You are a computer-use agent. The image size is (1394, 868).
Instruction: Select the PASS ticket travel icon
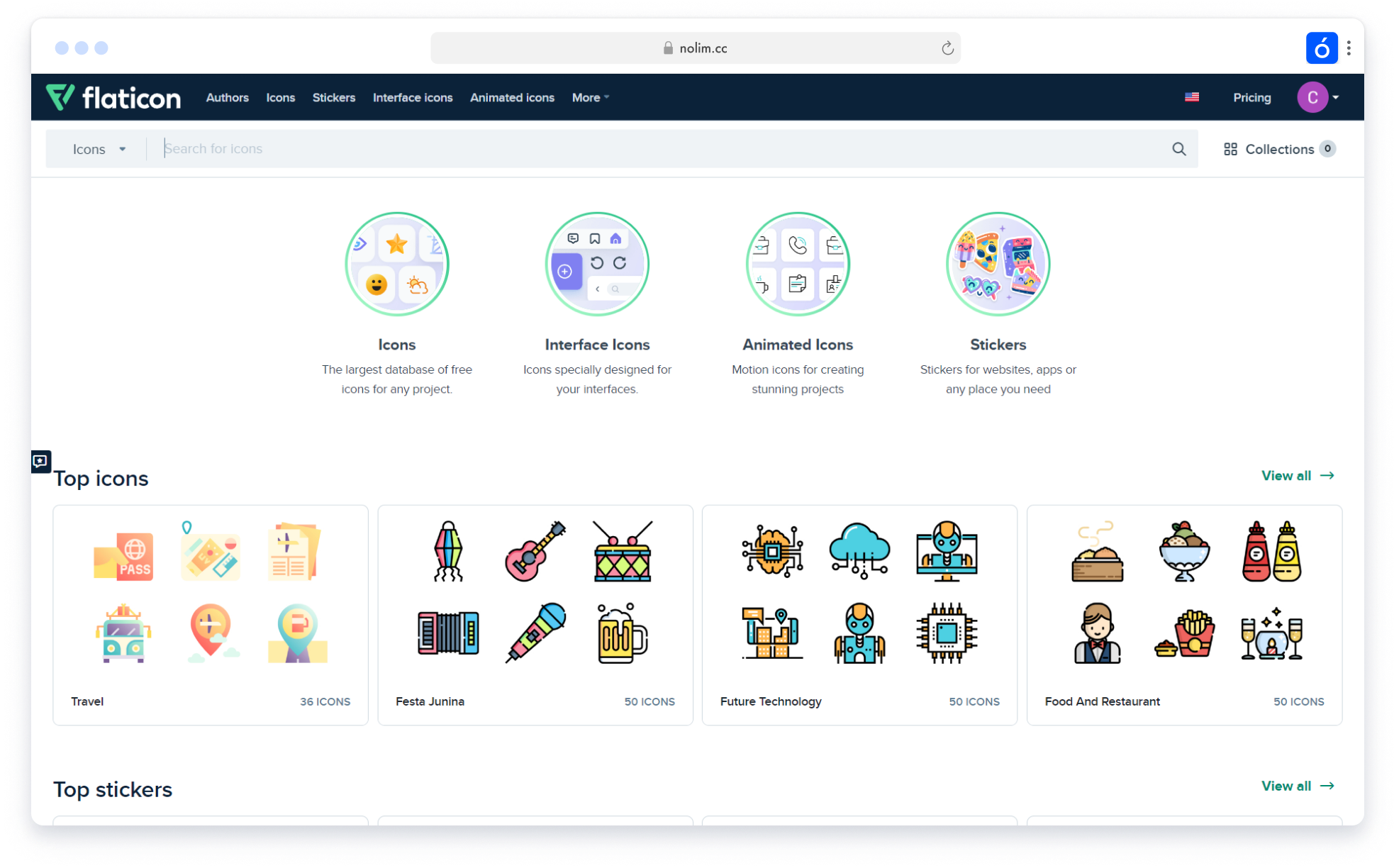point(123,557)
